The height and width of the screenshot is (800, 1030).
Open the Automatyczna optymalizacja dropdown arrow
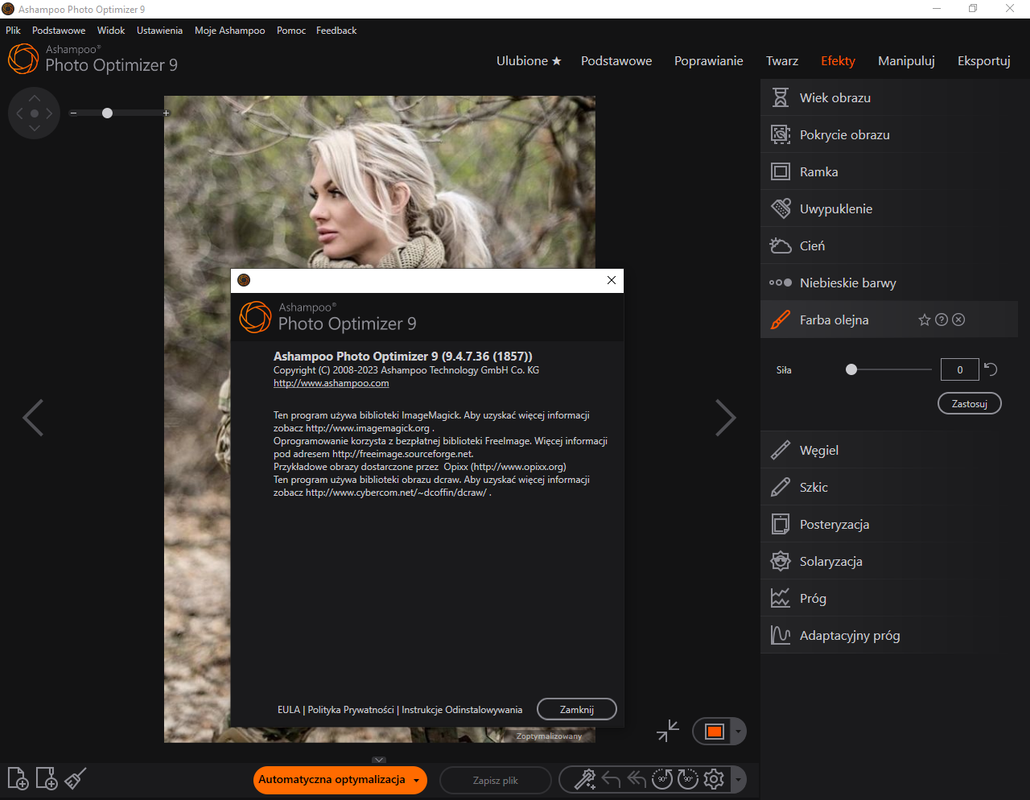click(x=416, y=780)
